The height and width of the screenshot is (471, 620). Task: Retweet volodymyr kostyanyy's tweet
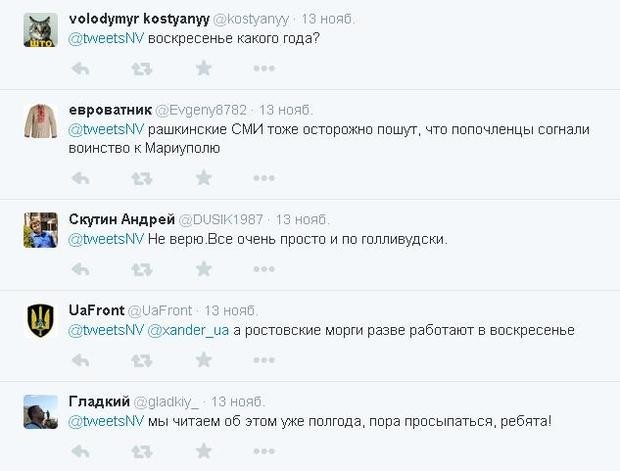[x=142, y=69]
